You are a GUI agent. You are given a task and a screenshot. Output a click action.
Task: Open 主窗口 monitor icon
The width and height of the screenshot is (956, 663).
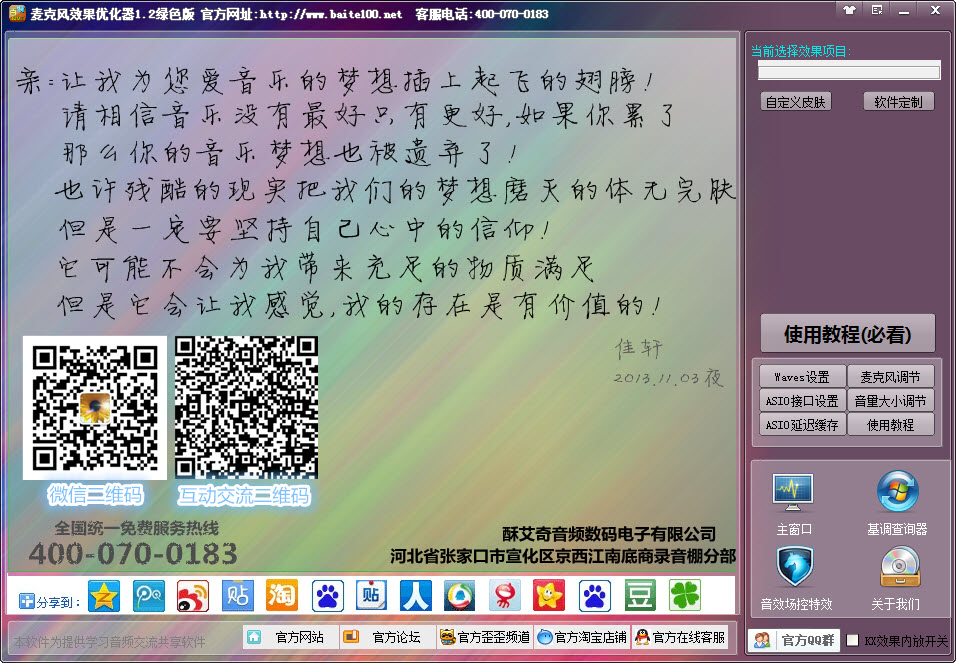(x=793, y=493)
